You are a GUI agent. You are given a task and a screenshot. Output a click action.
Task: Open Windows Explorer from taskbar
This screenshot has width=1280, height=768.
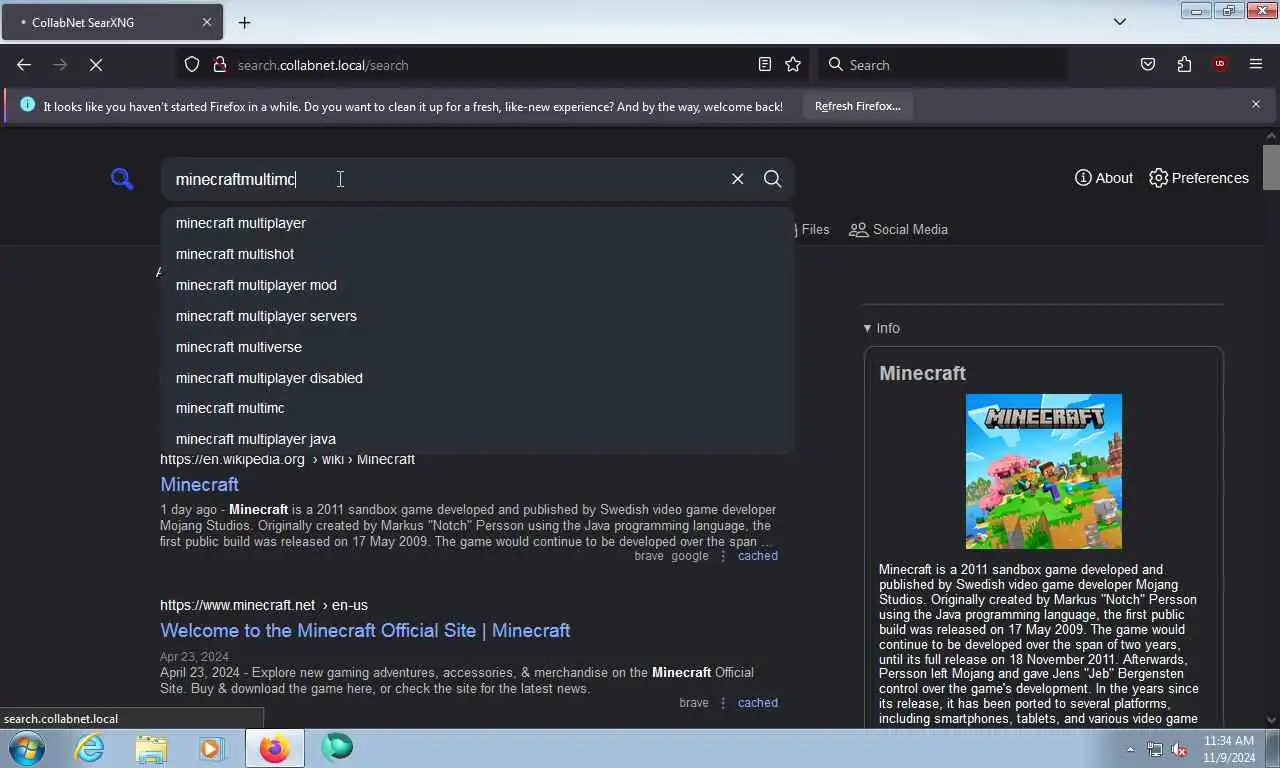[151, 748]
